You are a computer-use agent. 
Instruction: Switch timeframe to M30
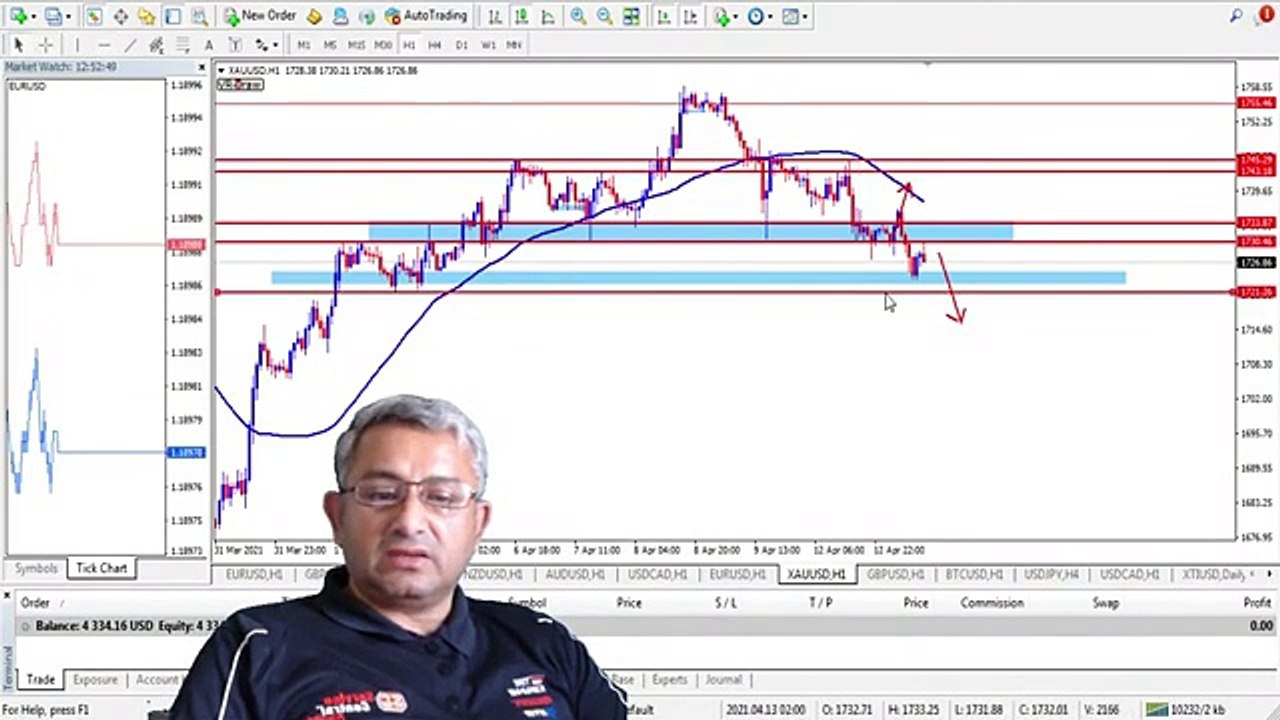tap(383, 45)
